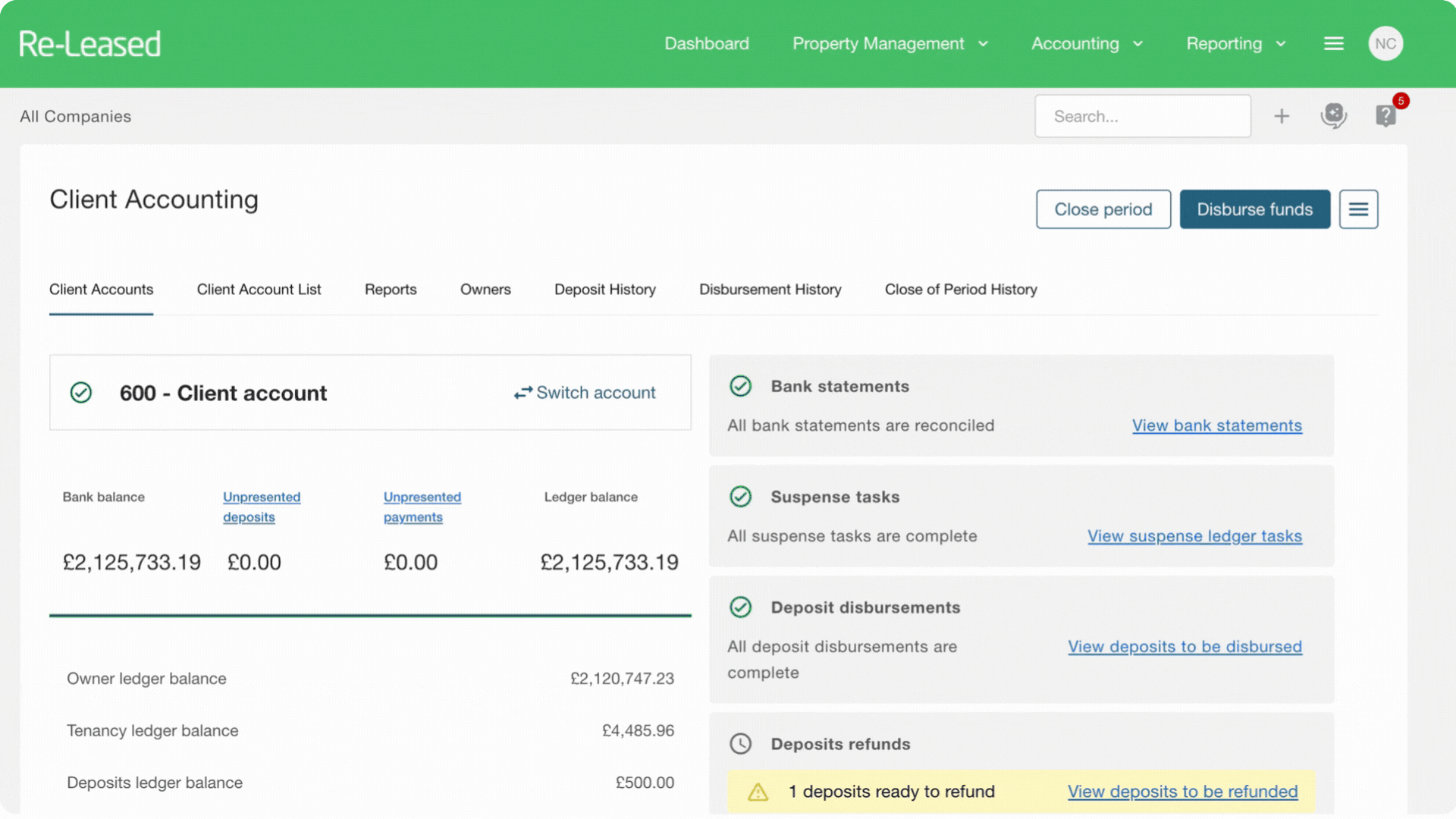This screenshot has width=1456, height=819.
Task: Click the Deposits ledger balance amount £500.00
Action: 645,783
